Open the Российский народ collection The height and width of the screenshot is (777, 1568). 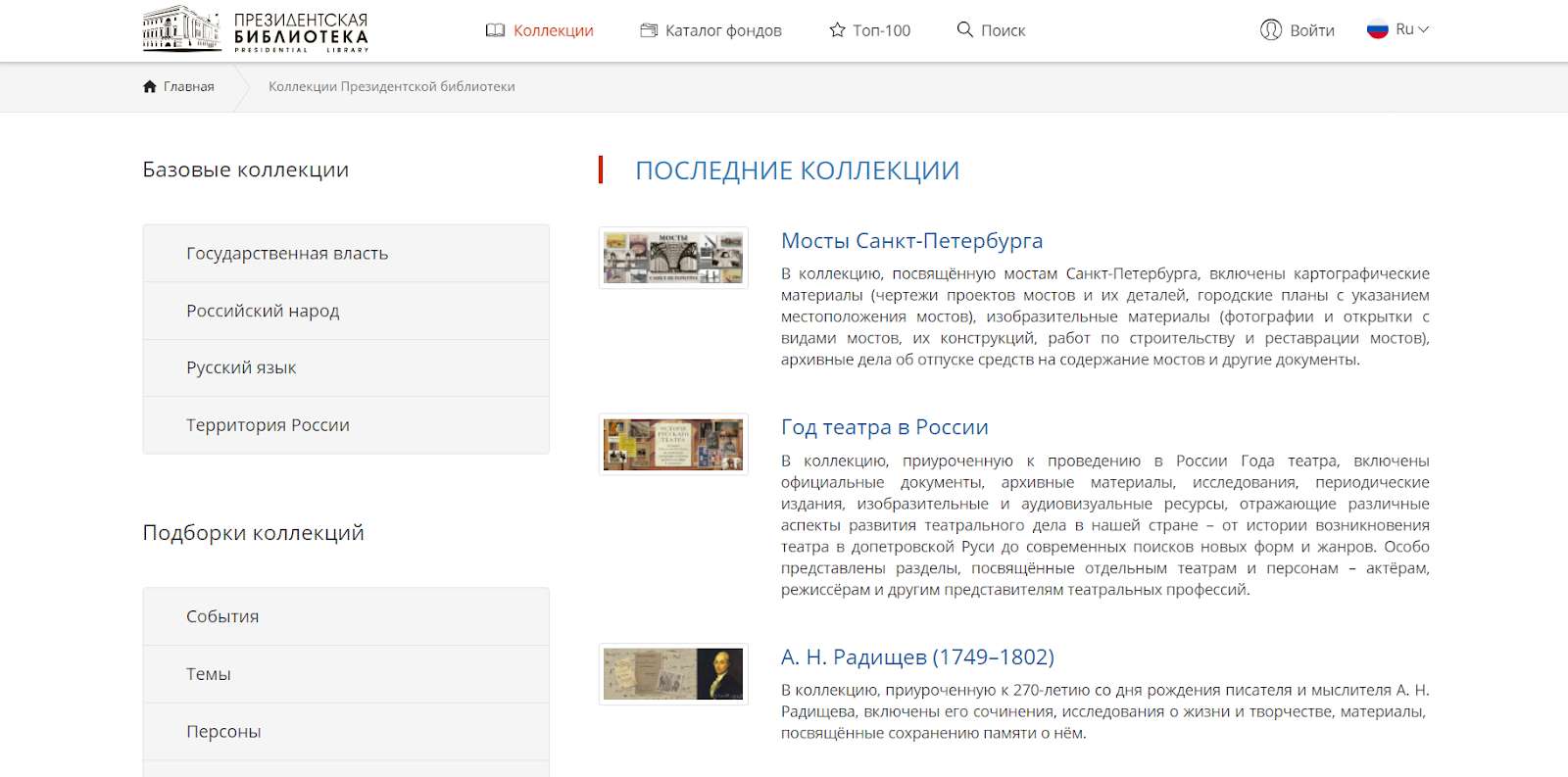346,311
